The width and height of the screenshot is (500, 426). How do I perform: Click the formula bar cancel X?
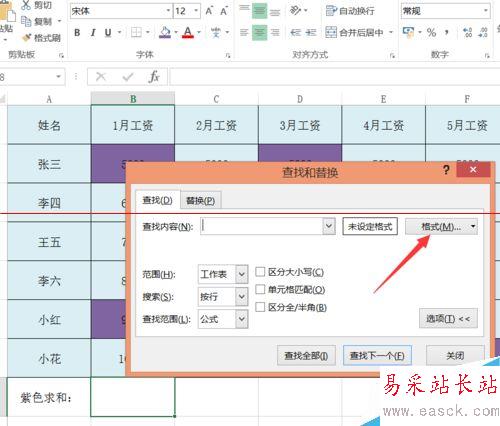[x=101, y=77]
